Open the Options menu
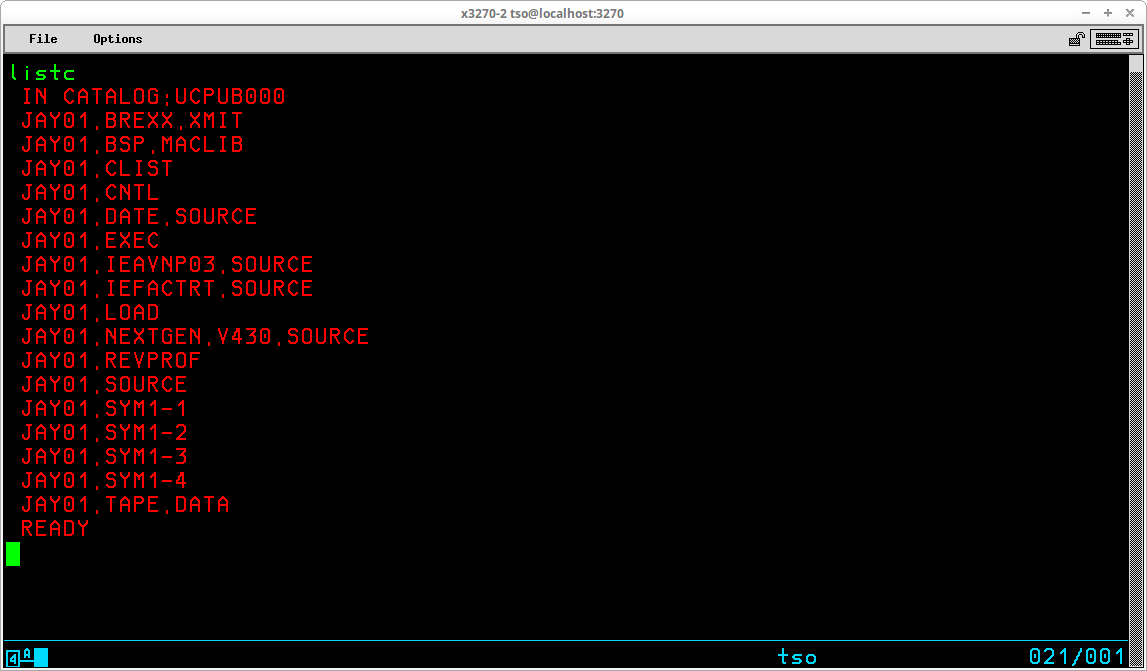This screenshot has height=671, width=1147. (118, 39)
